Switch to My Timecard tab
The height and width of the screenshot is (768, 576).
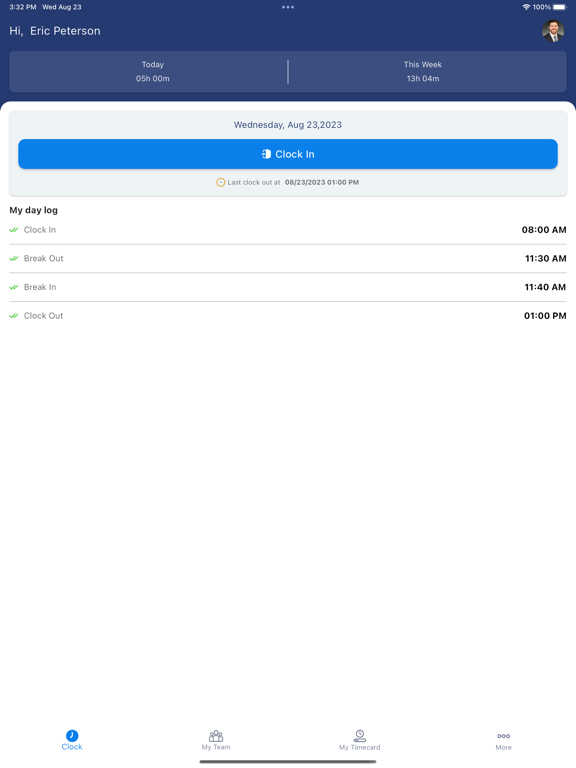tap(360, 740)
